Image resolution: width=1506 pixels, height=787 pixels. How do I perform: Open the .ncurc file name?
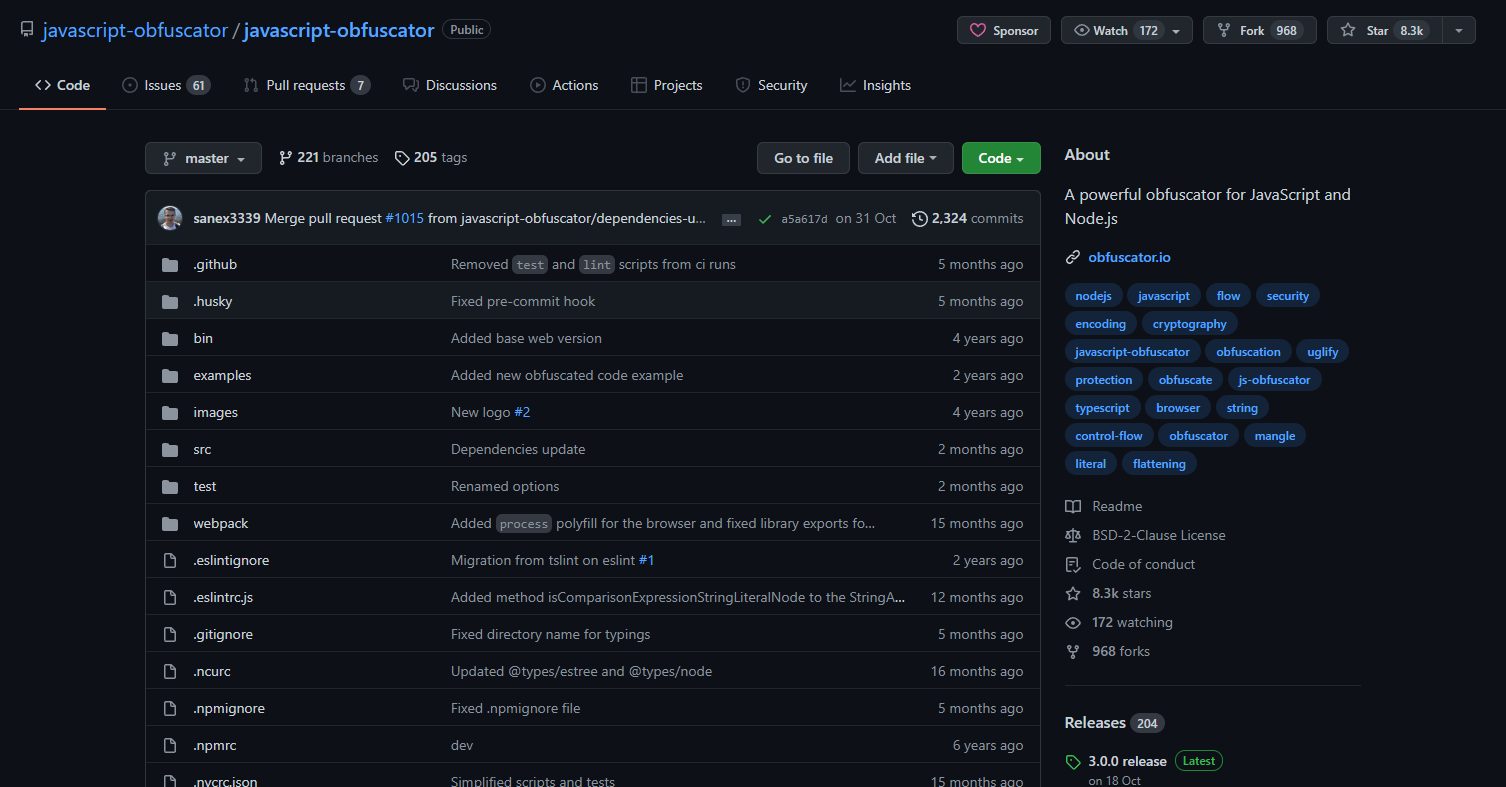pyautogui.click(x=212, y=671)
